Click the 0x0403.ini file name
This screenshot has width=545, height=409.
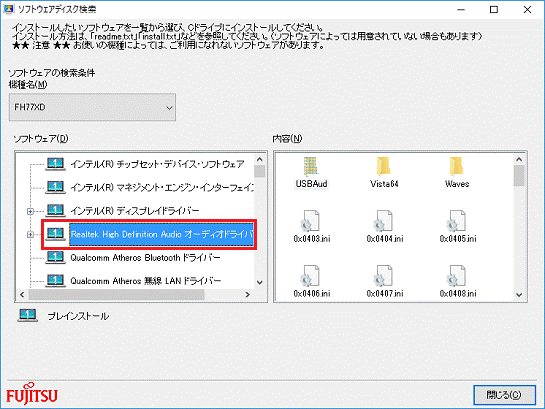click(x=312, y=239)
